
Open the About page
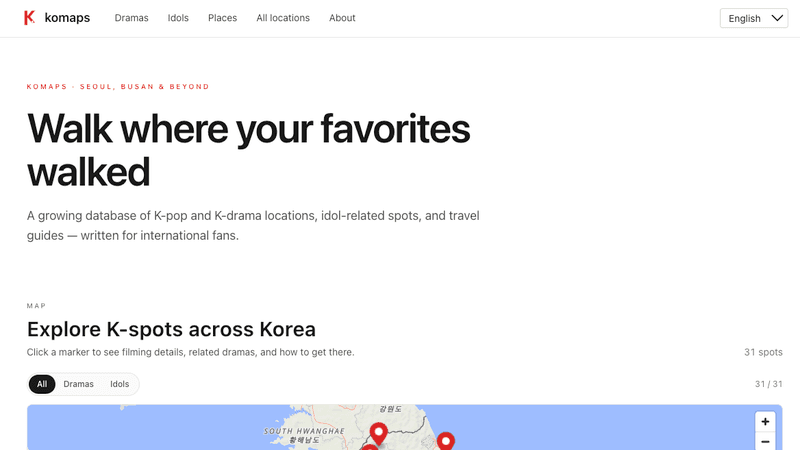342,18
